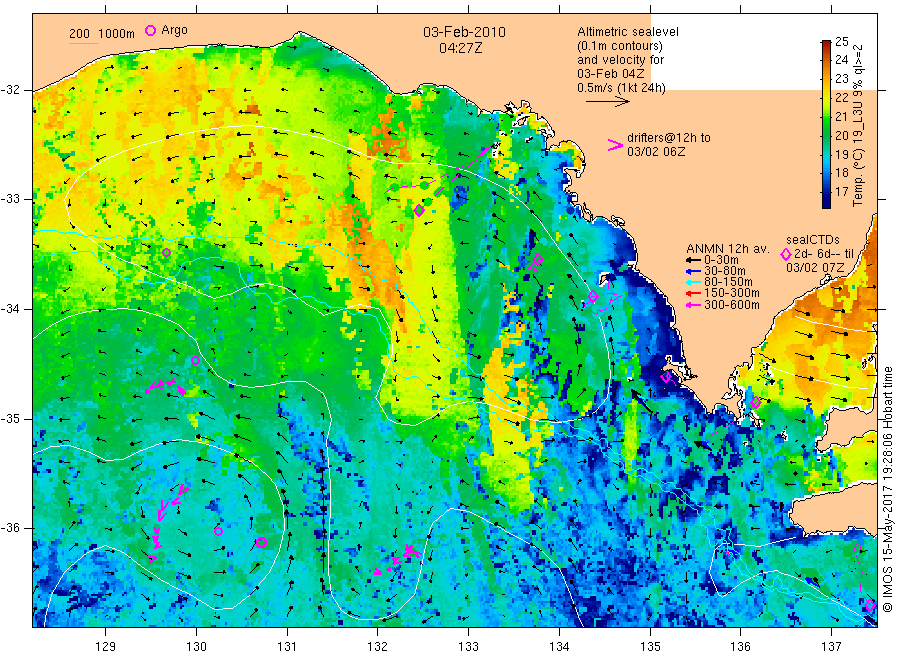Click the colorbar tick label '25'
The image size is (900, 660).
pyautogui.click(x=841, y=41)
